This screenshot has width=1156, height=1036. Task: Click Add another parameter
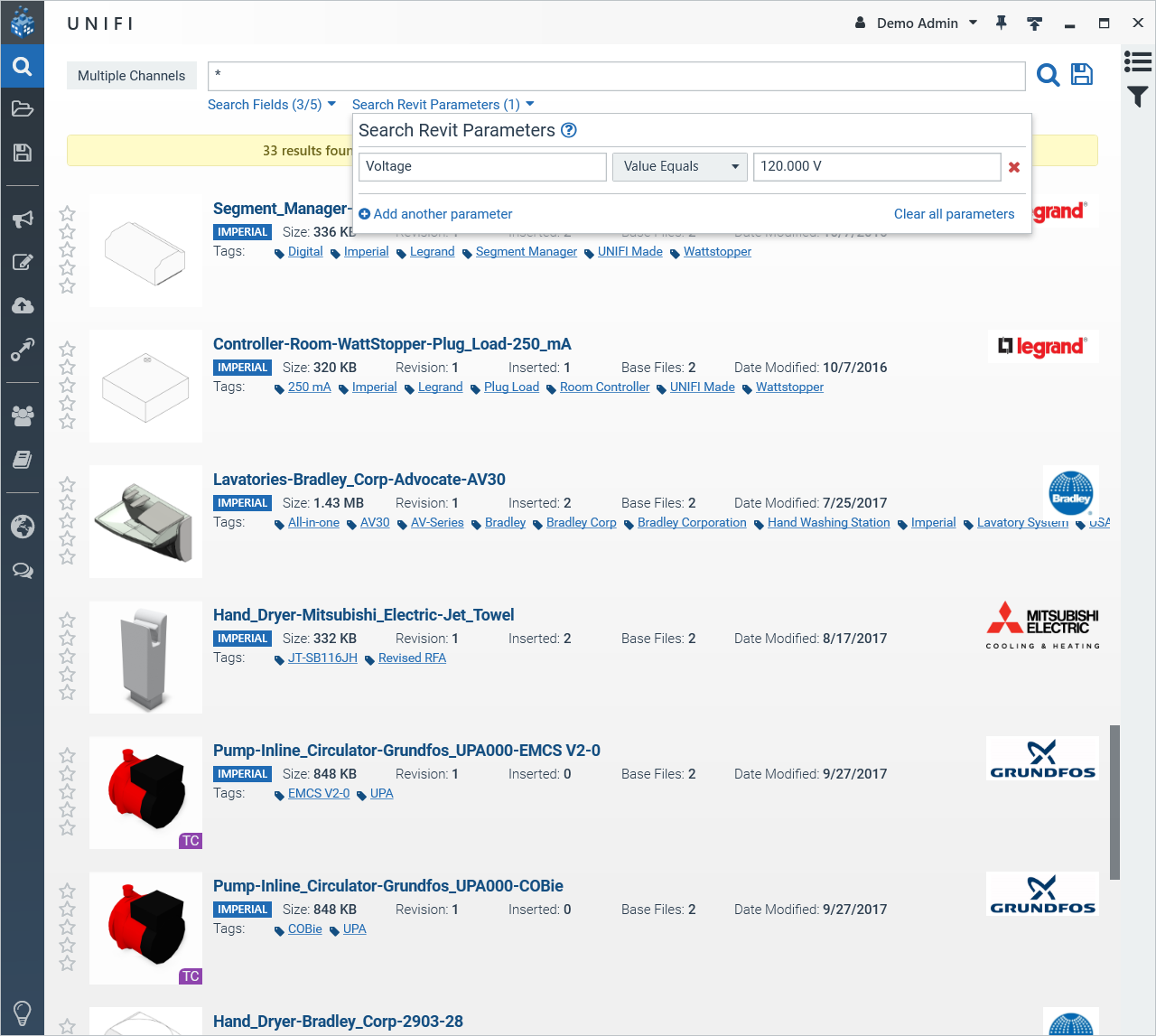point(435,214)
